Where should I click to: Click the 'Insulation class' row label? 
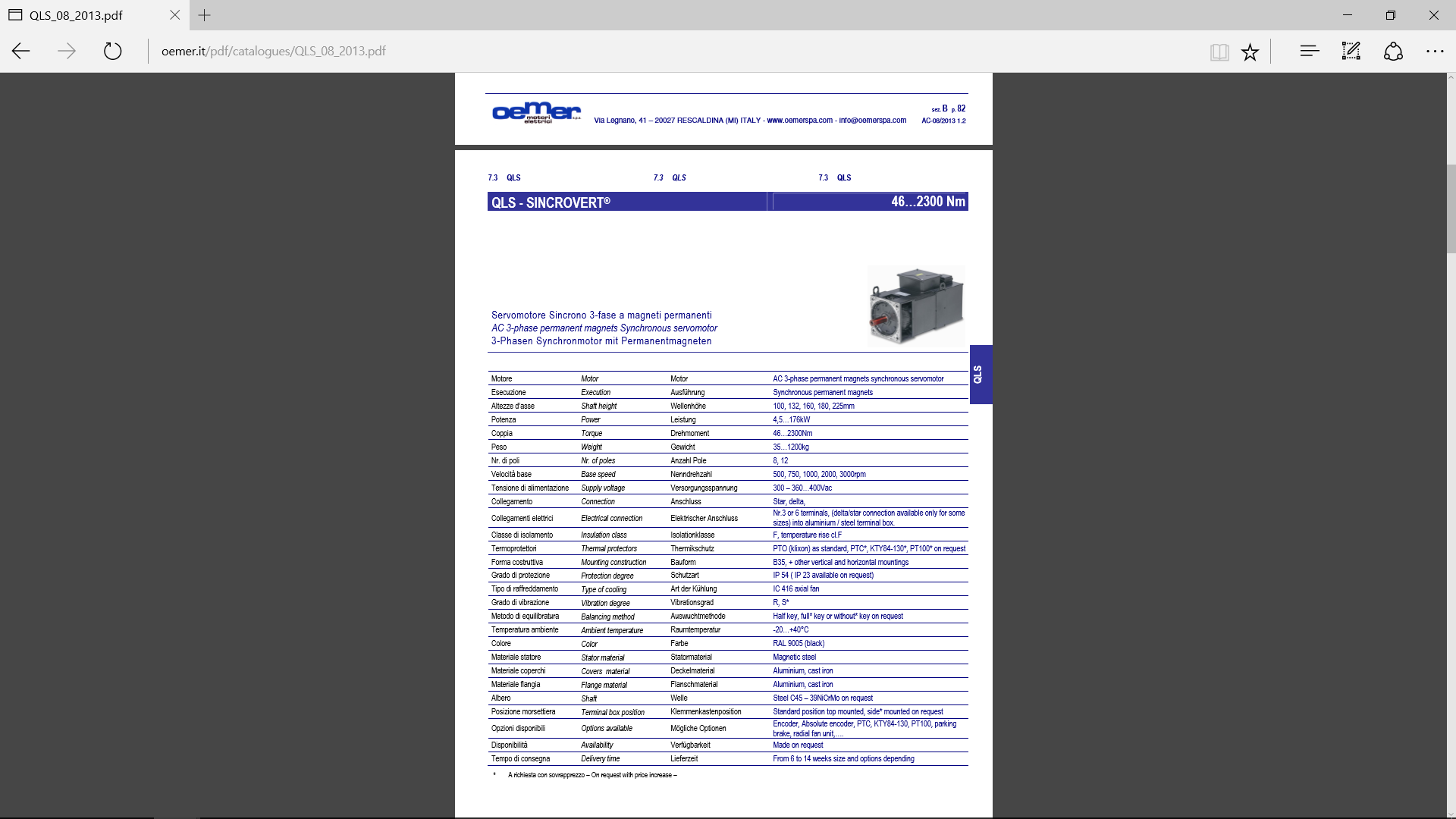point(604,535)
